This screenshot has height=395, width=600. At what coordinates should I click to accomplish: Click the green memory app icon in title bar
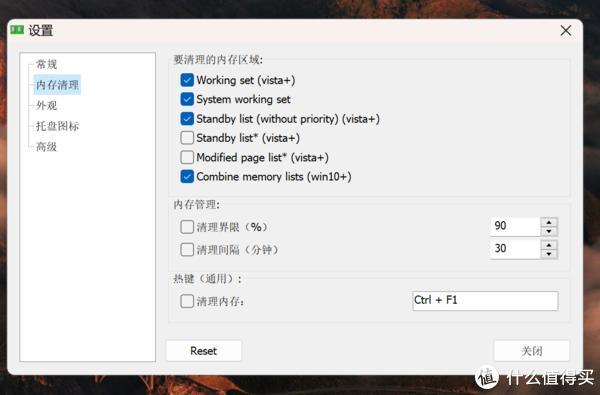click(x=17, y=29)
